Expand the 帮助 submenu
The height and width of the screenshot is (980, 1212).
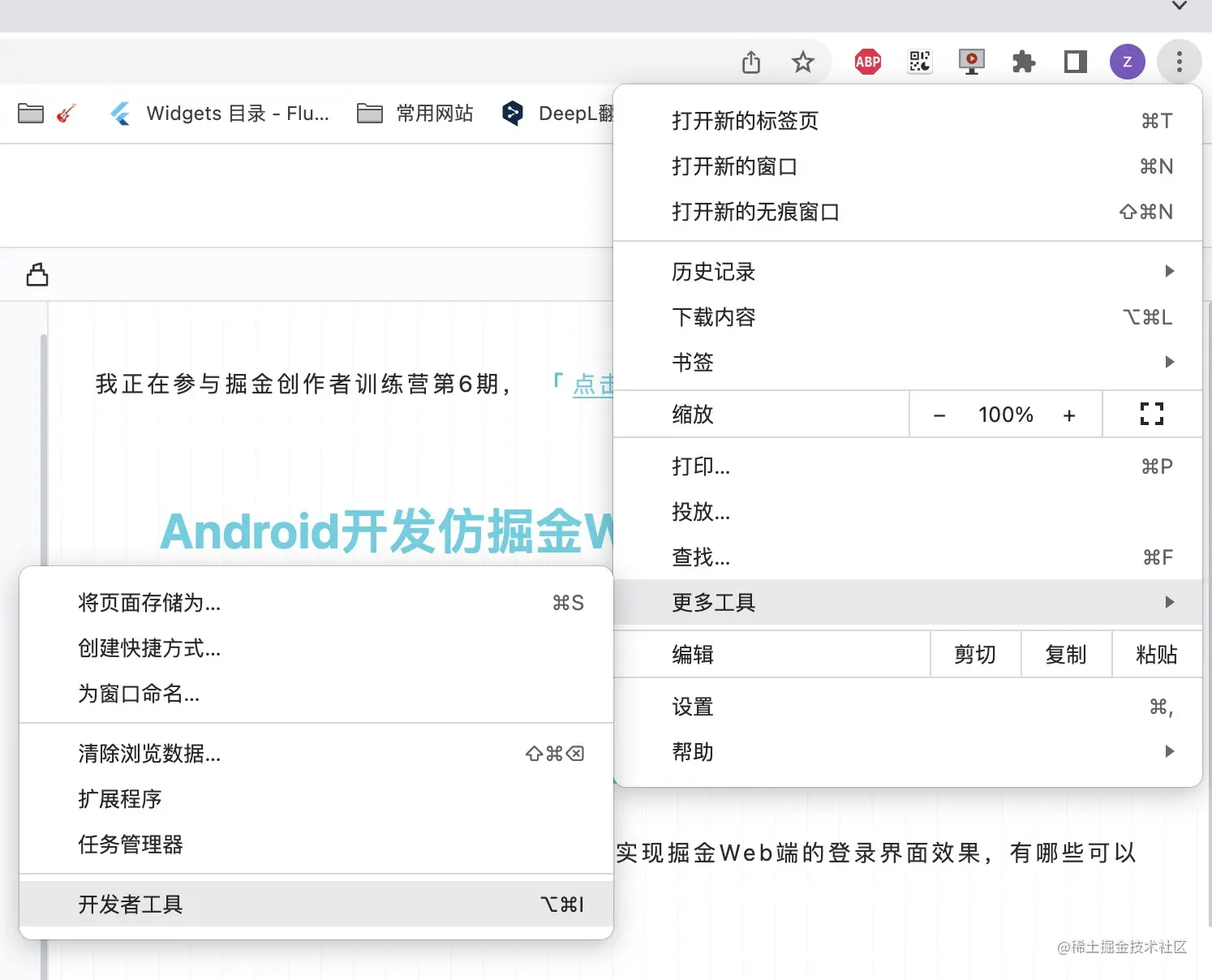[x=907, y=752]
